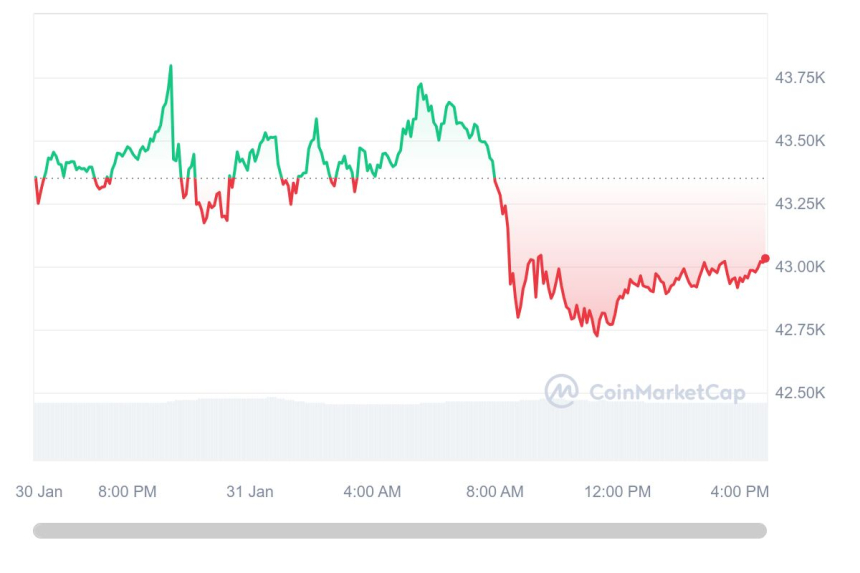Click the CoinMarketCap logo icon
The image size is (860, 573).
(x=561, y=391)
